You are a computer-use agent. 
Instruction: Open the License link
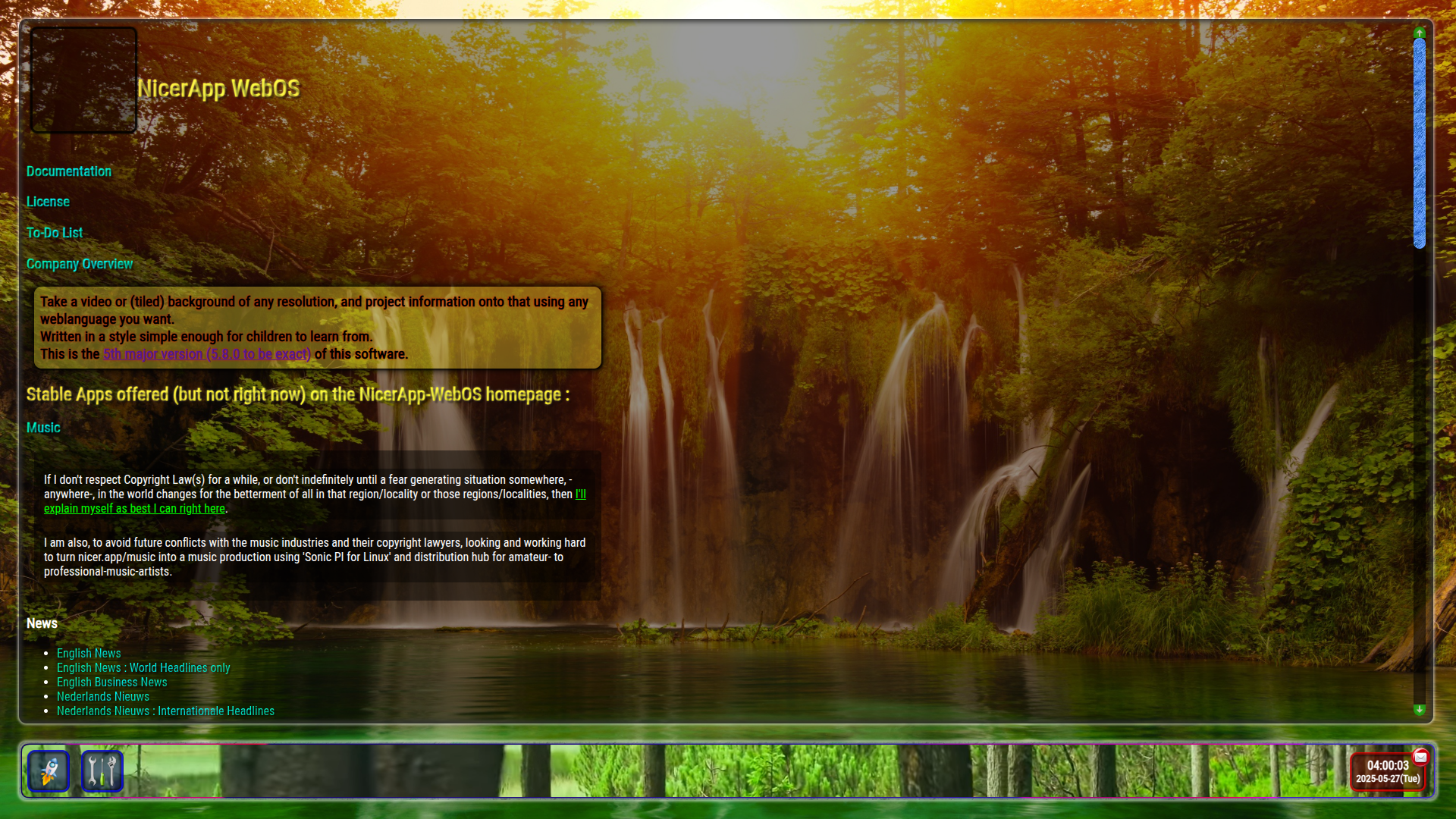48,202
